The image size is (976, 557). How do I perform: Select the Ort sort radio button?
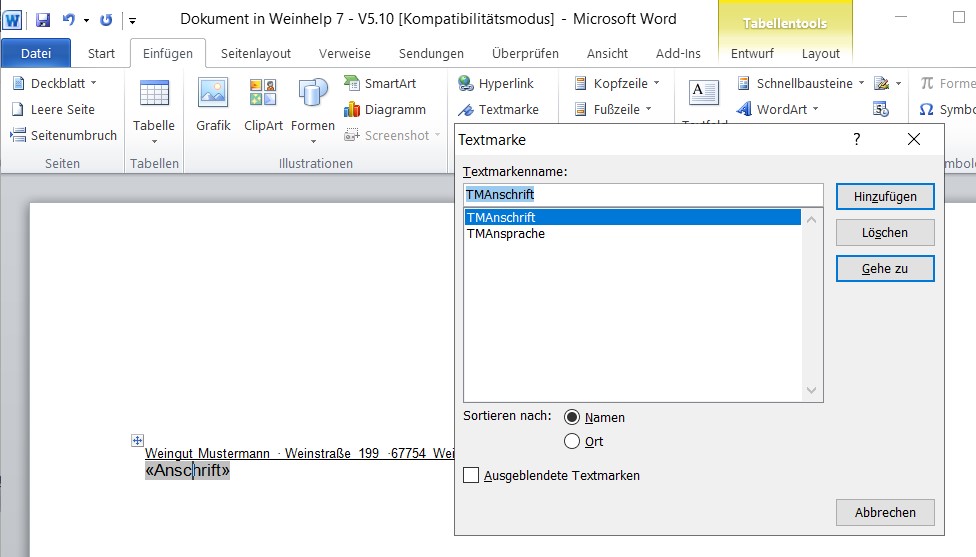[x=572, y=441]
